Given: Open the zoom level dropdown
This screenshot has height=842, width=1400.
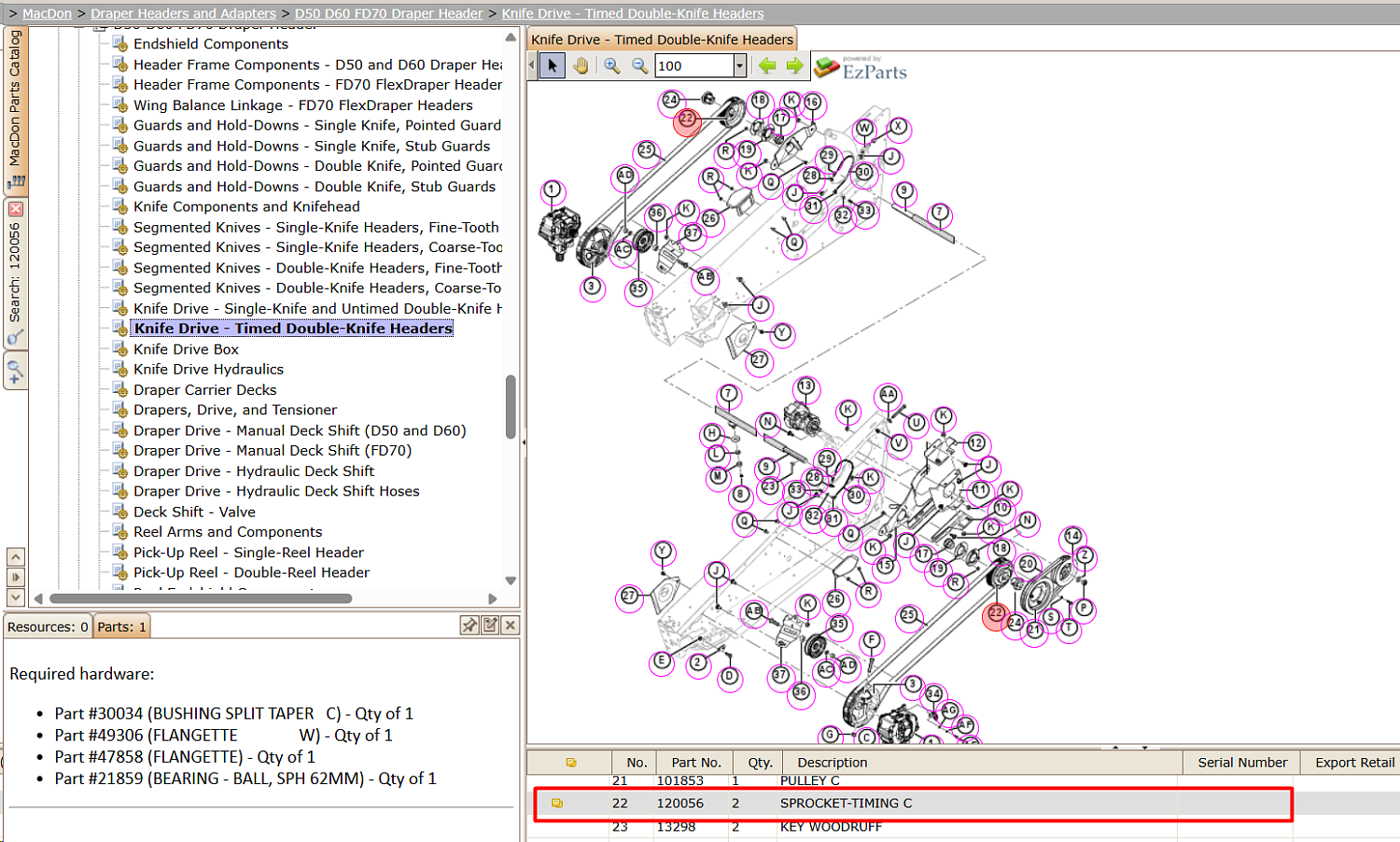Looking at the screenshot, I should tap(740, 65).
